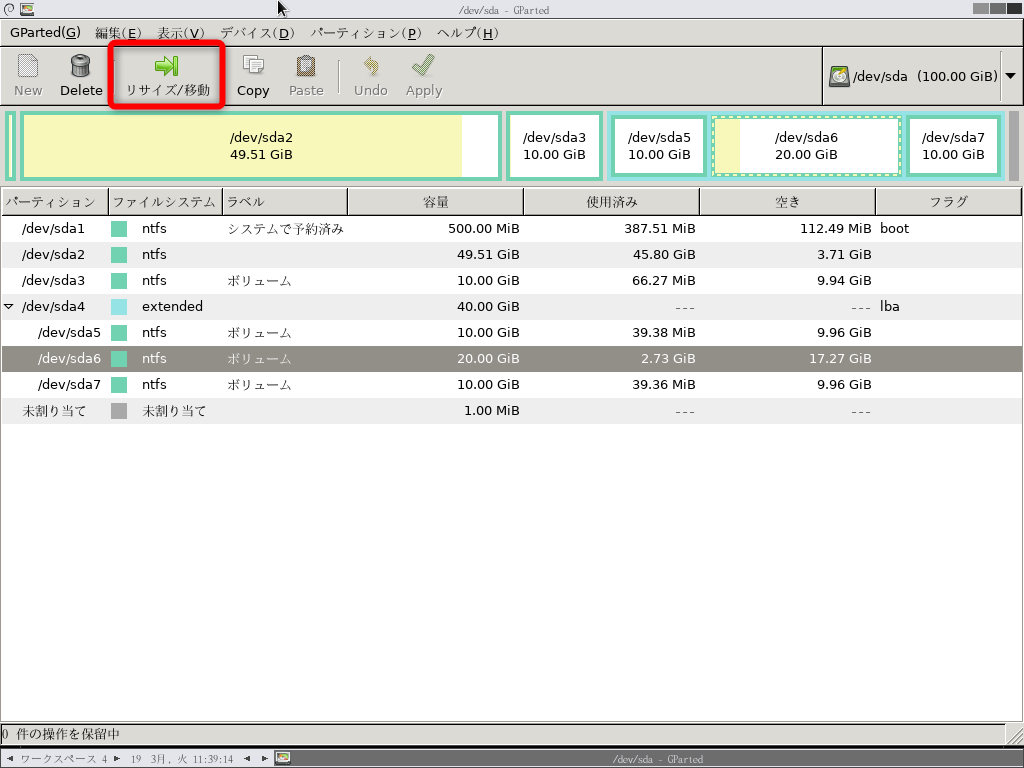Click the lba flag of /dev/sda4
The image size is (1024, 768).
click(889, 306)
